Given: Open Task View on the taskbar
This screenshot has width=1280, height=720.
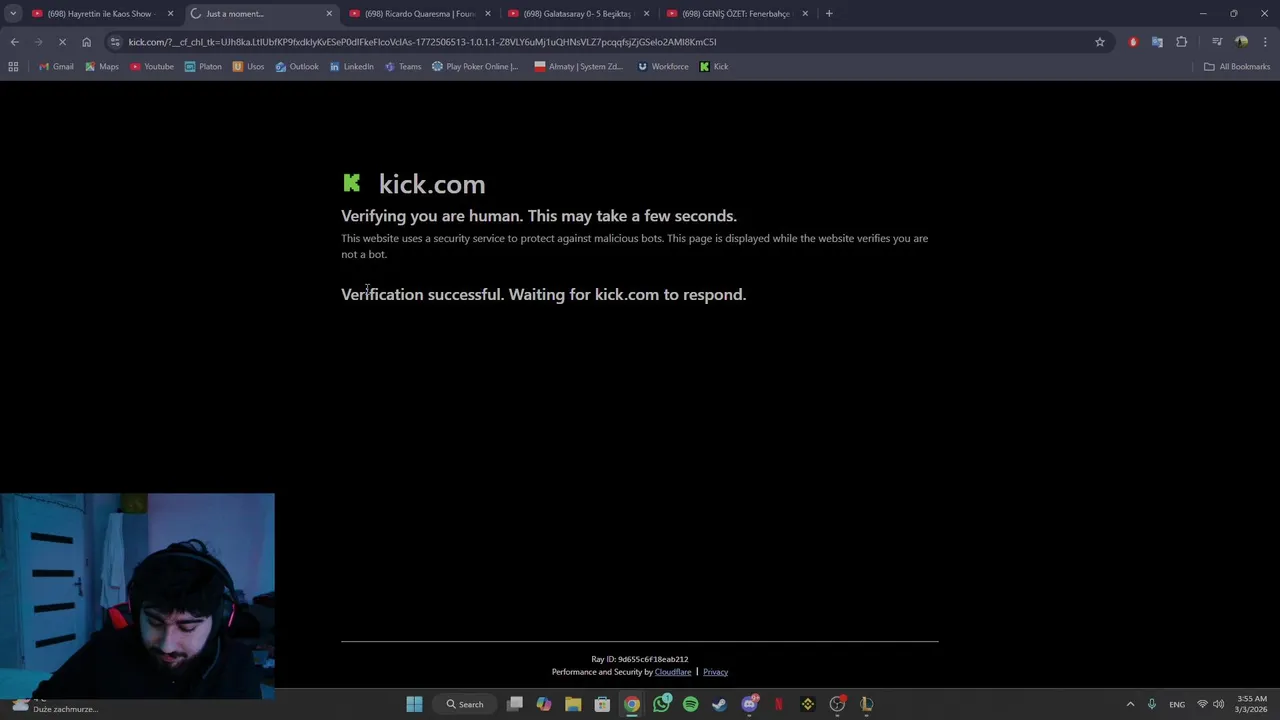Looking at the screenshot, I should tap(515, 704).
